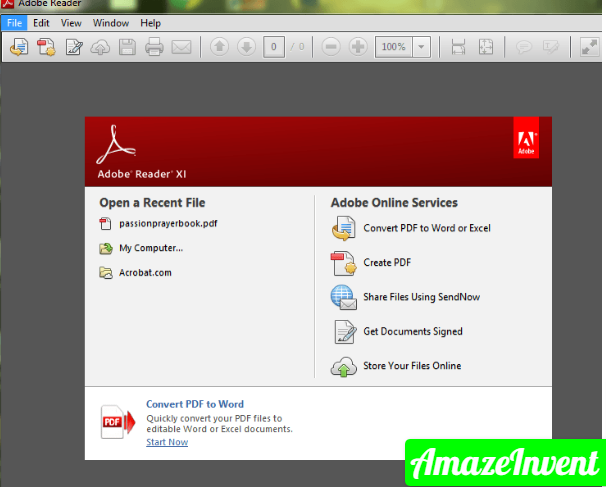606x487 pixels.
Task: Click the cloud upload toolbar icon
Action: click(x=100, y=48)
